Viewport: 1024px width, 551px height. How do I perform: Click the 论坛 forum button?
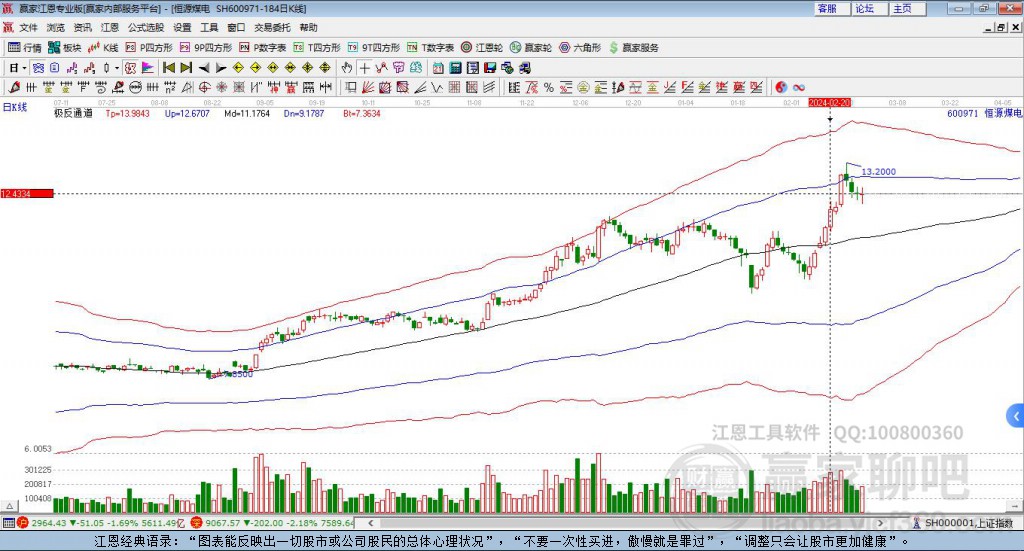pyautogui.click(x=869, y=8)
